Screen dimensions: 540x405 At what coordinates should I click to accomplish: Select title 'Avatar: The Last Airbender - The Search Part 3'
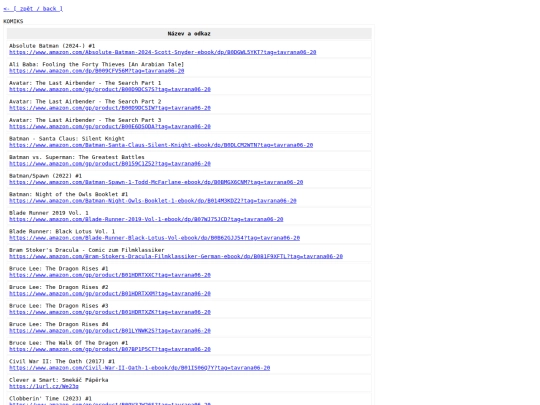[85, 120]
